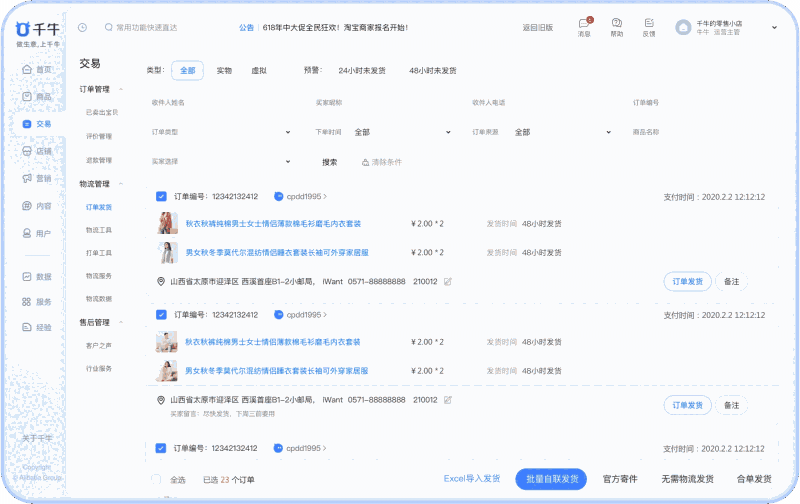
Task: Filter by 48小时未发货 warning
Action: point(433,70)
